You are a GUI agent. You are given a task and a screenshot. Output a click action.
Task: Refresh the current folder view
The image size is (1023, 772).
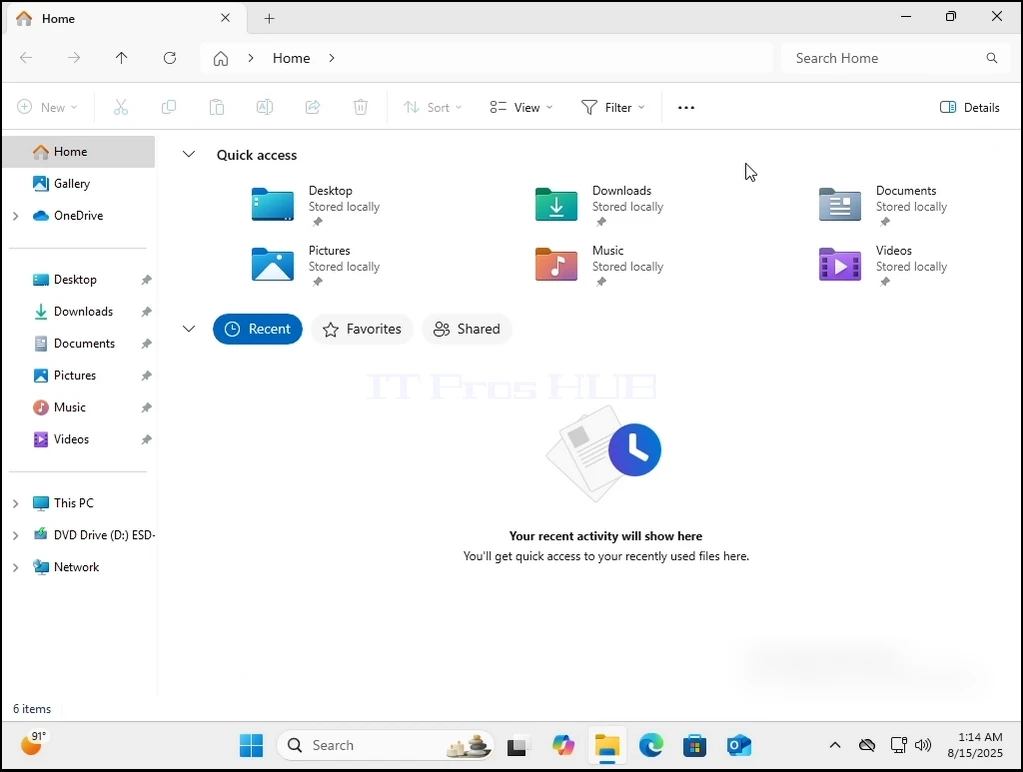170,58
